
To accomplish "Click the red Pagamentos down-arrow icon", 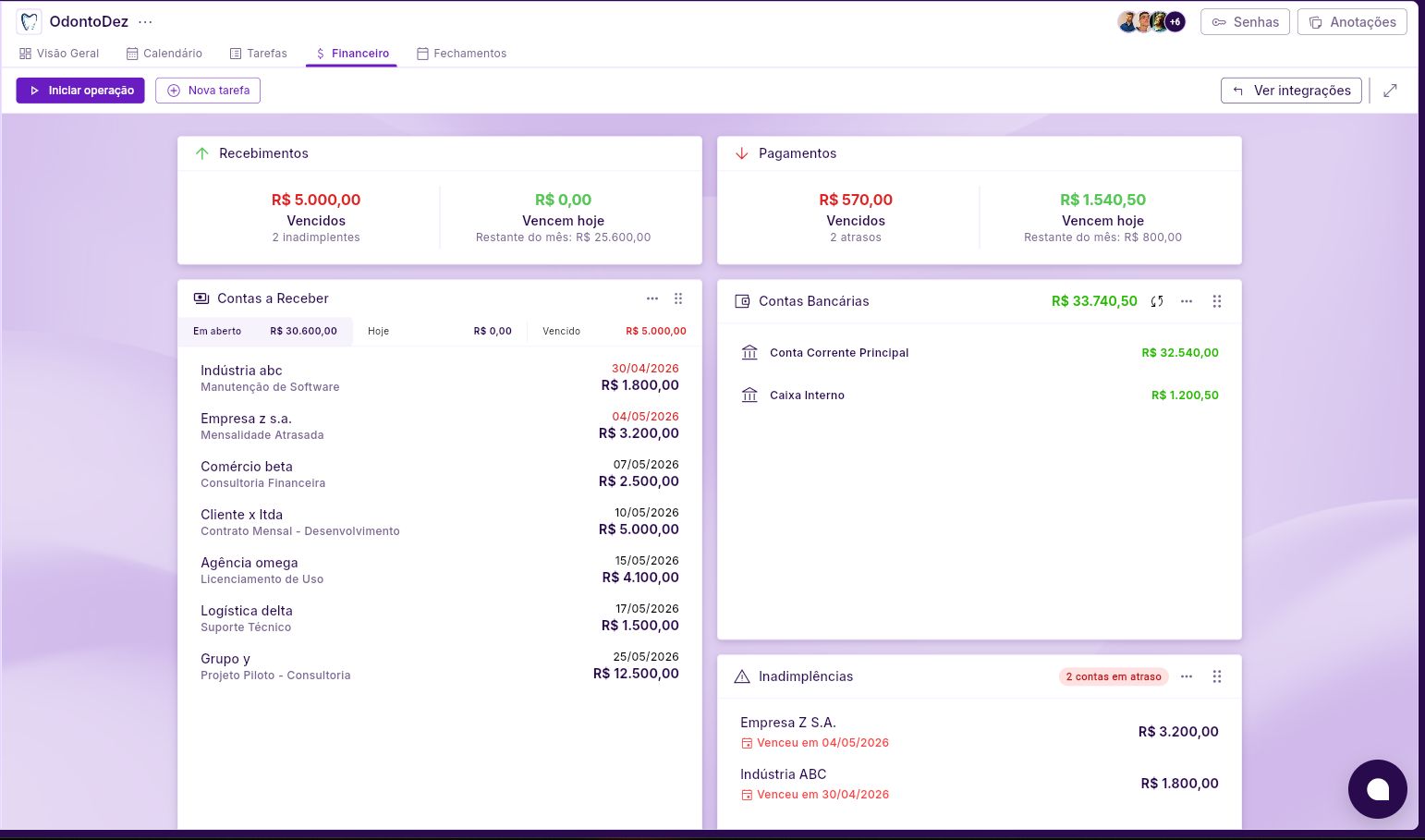I will tap(742, 153).
